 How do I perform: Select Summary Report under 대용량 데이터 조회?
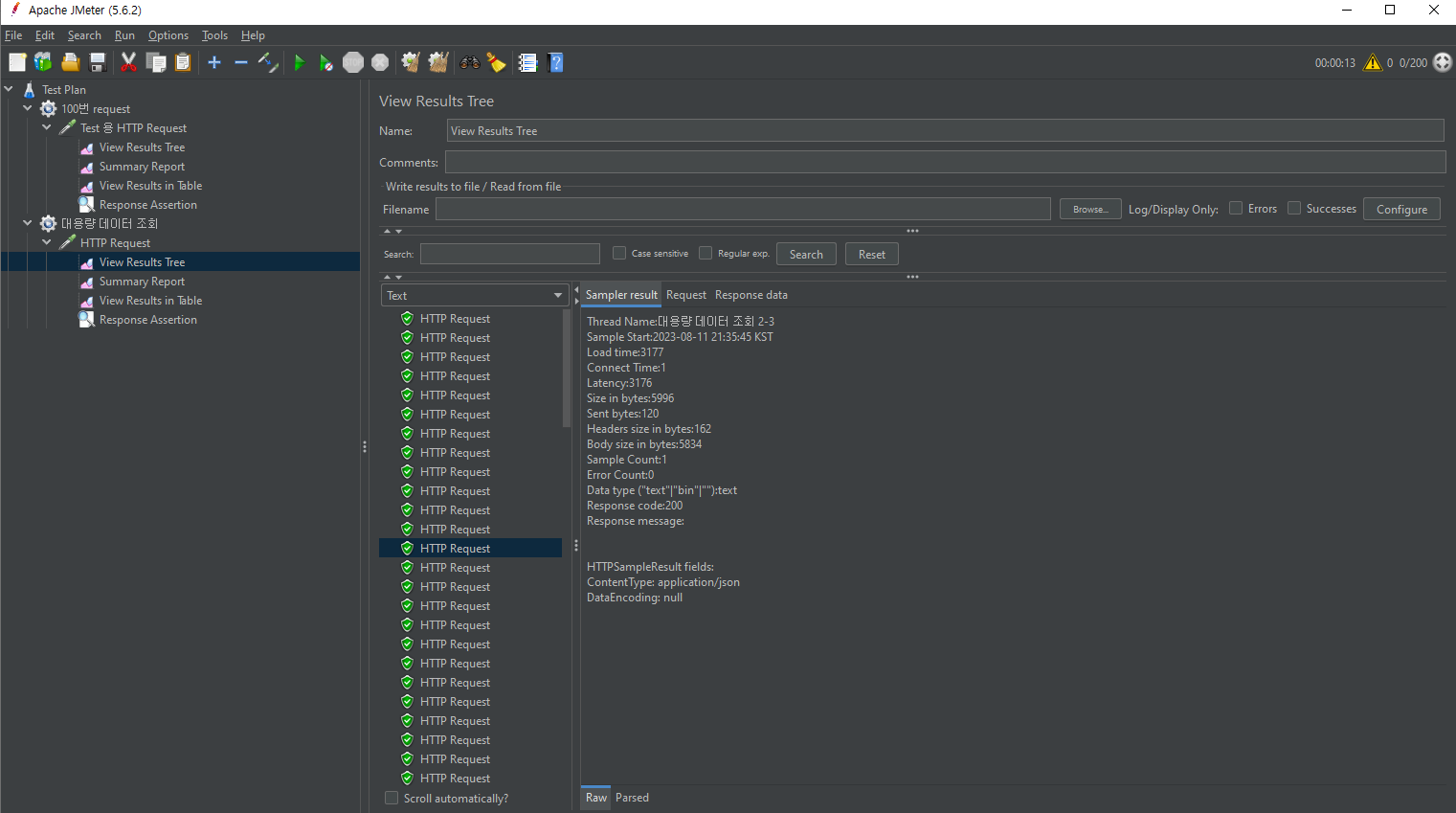click(x=142, y=281)
